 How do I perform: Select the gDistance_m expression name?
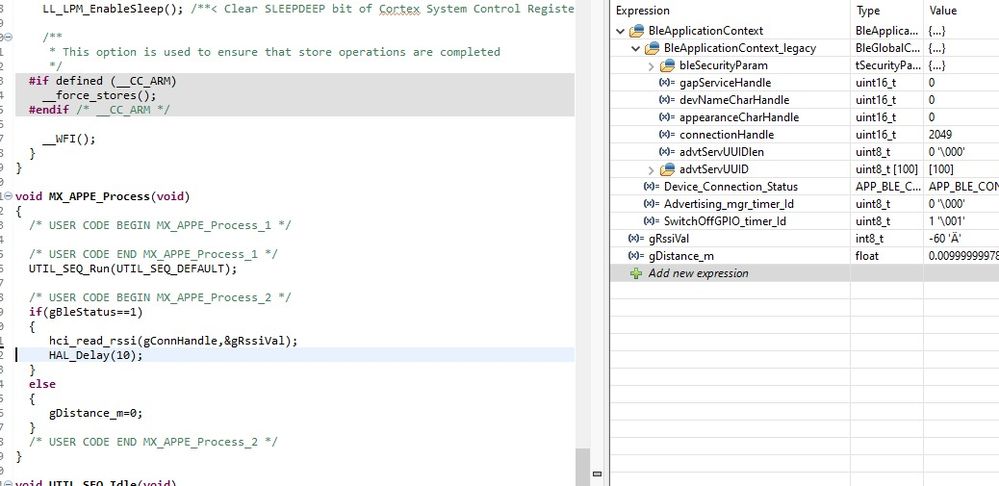(x=681, y=256)
